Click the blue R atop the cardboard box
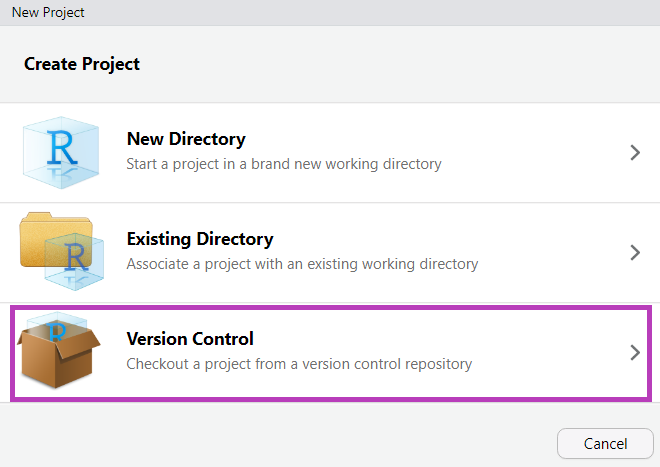The height and width of the screenshot is (467, 660). click(58, 328)
